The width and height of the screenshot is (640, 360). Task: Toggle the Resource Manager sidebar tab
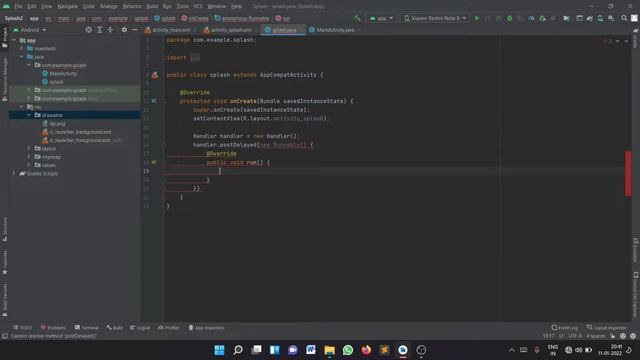tap(4, 79)
